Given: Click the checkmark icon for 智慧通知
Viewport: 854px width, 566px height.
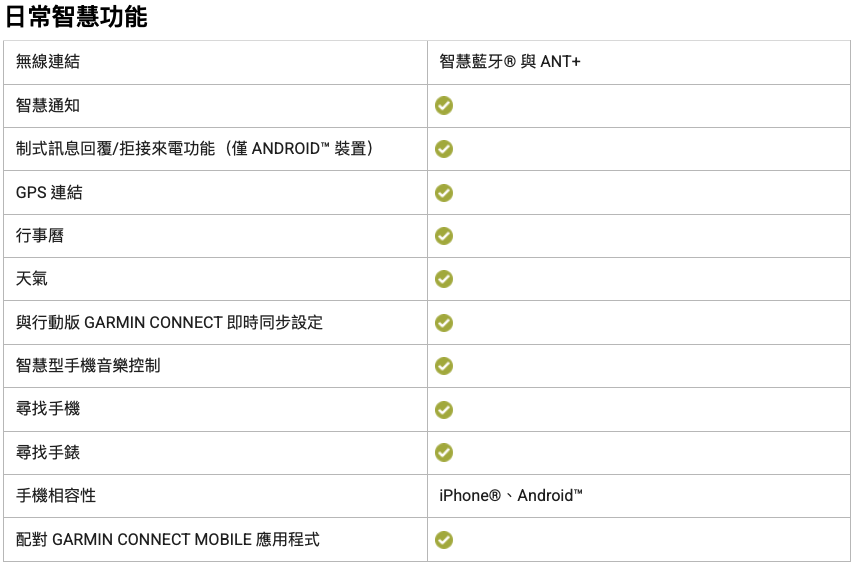Looking at the screenshot, I should tap(444, 106).
